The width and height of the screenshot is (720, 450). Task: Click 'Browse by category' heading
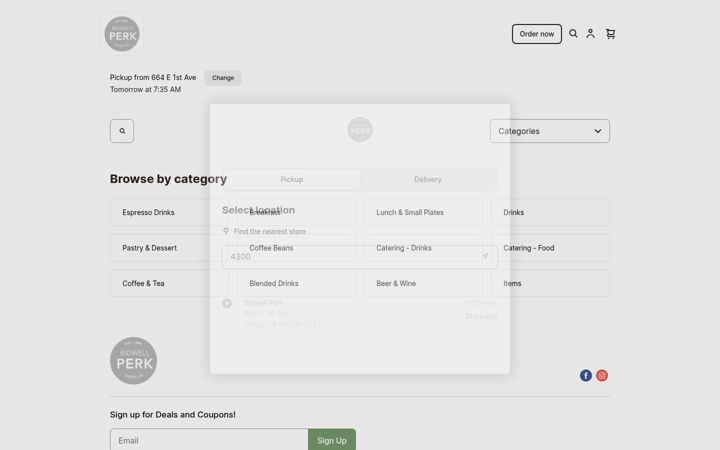(168, 179)
